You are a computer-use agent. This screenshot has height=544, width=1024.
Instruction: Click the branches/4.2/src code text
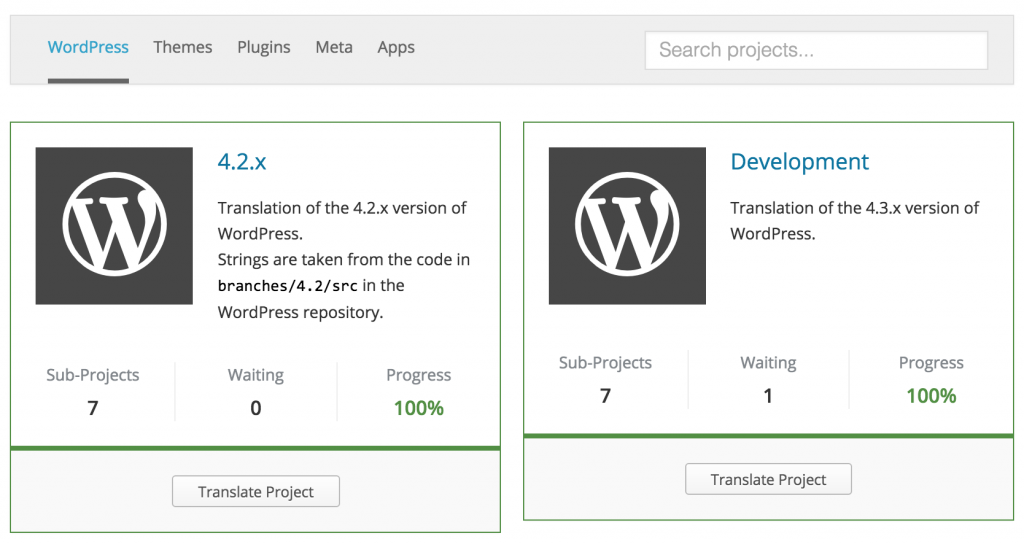pyautogui.click(x=287, y=286)
